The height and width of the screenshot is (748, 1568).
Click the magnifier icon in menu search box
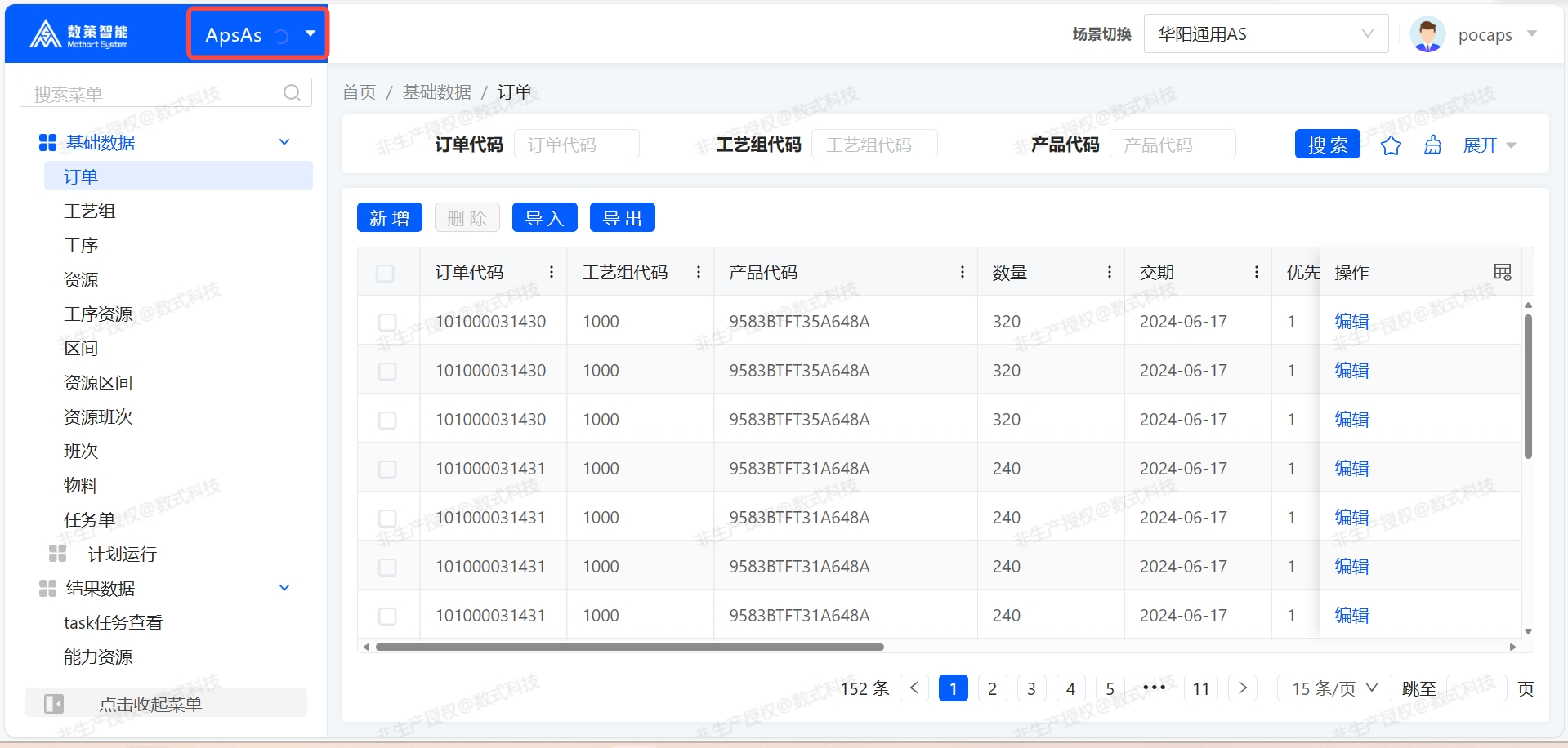pyautogui.click(x=292, y=93)
